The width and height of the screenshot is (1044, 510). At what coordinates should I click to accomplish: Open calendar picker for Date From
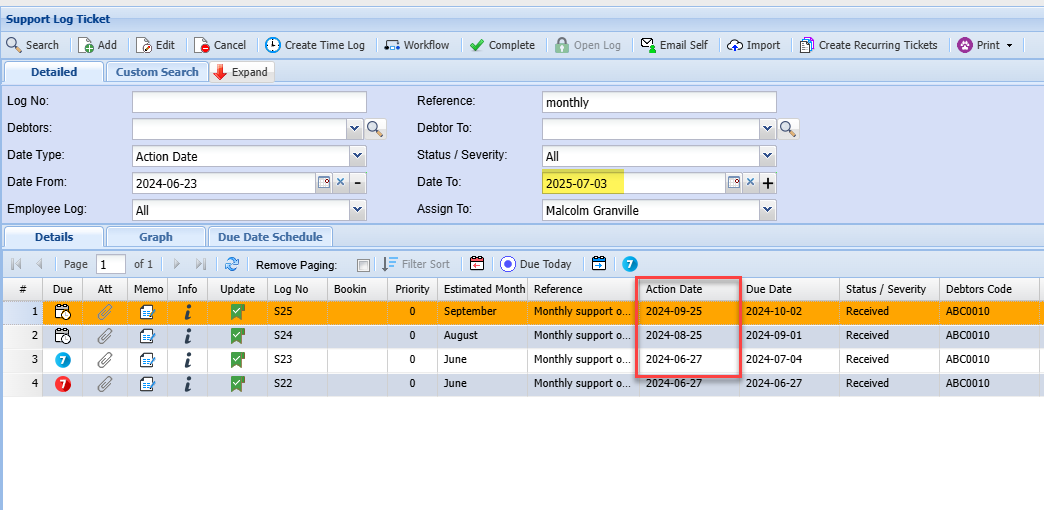324,182
